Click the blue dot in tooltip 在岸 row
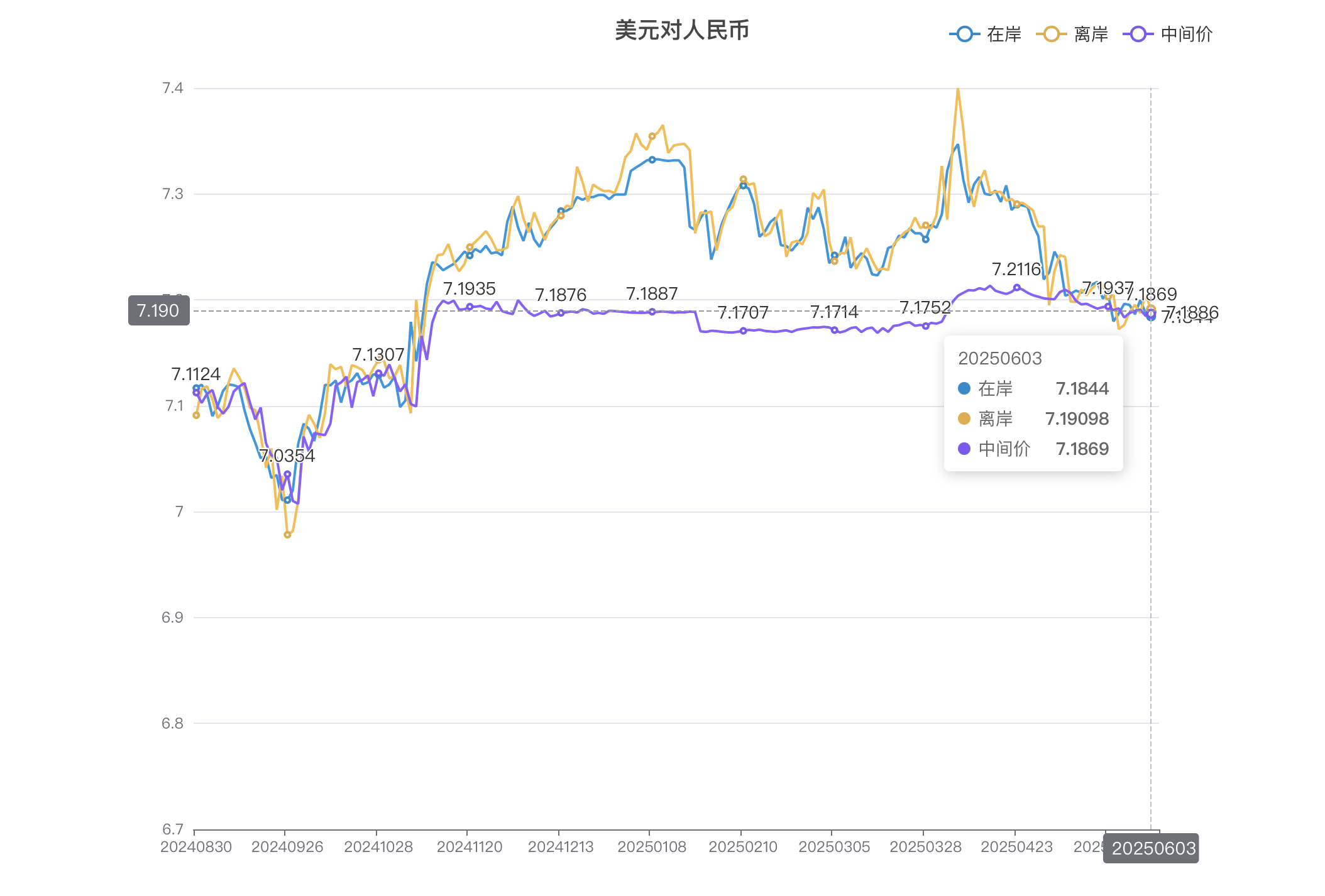Viewport: 1325px width, 896px height. 964,388
